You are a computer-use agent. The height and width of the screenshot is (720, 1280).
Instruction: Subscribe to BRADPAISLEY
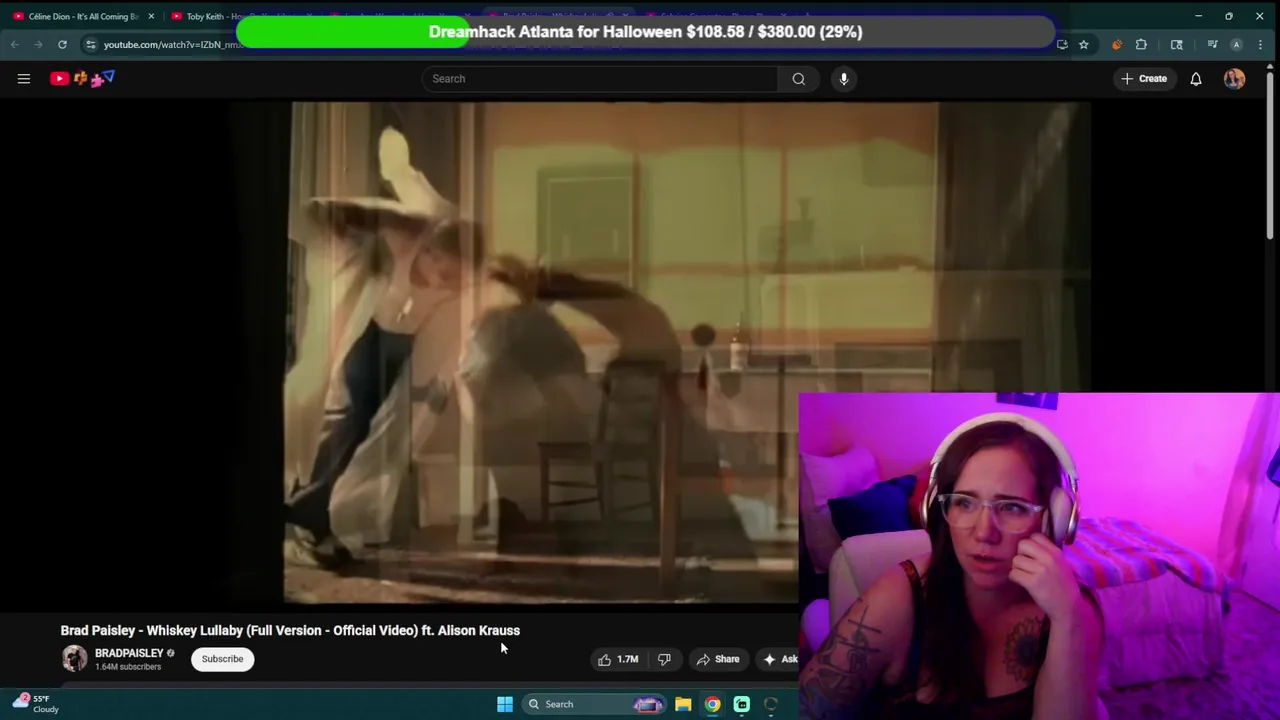tap(222, 659)
